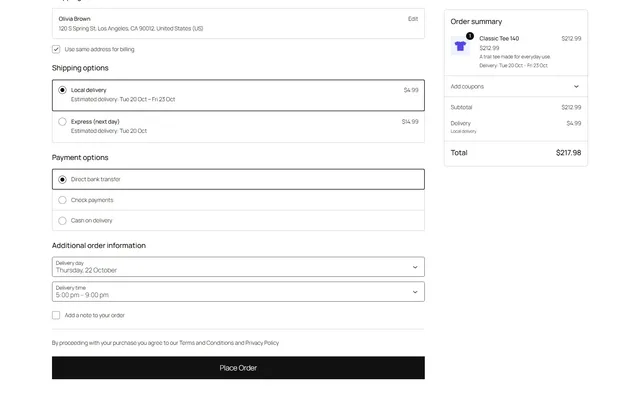
Task: Open the Terms and Conditions link
Action: (206, 343)
